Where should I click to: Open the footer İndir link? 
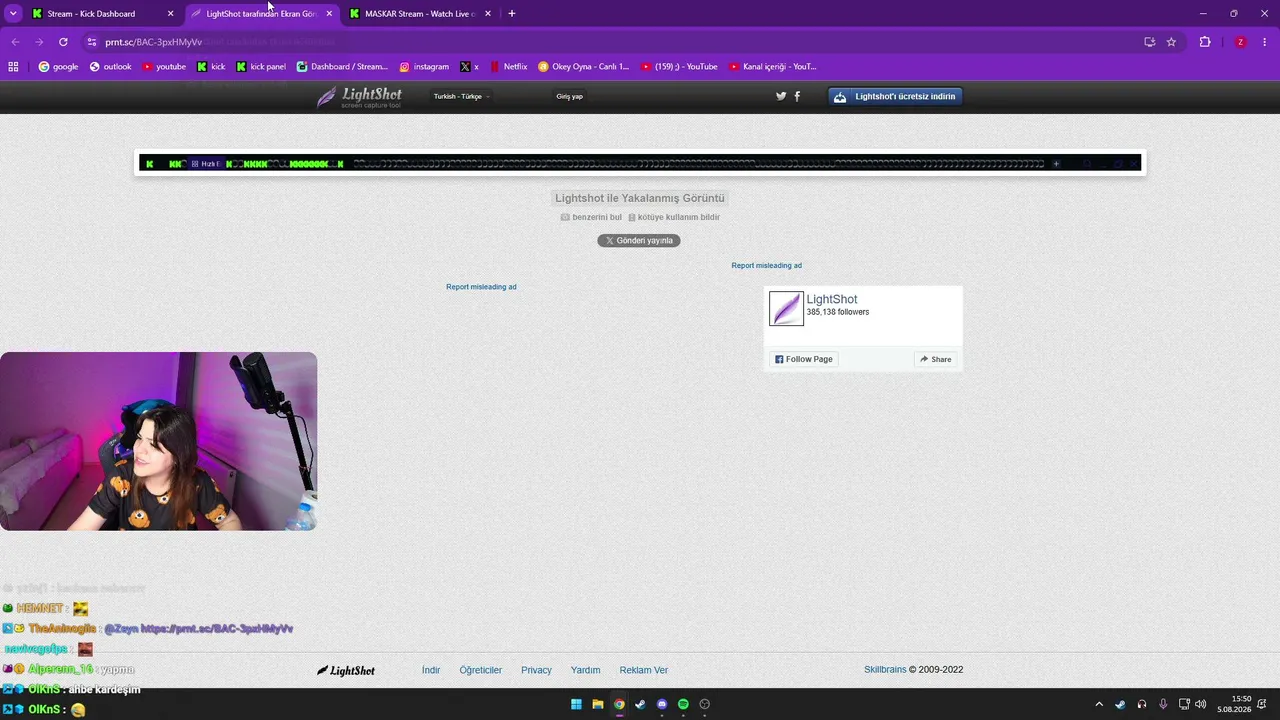tap(431, 670)
